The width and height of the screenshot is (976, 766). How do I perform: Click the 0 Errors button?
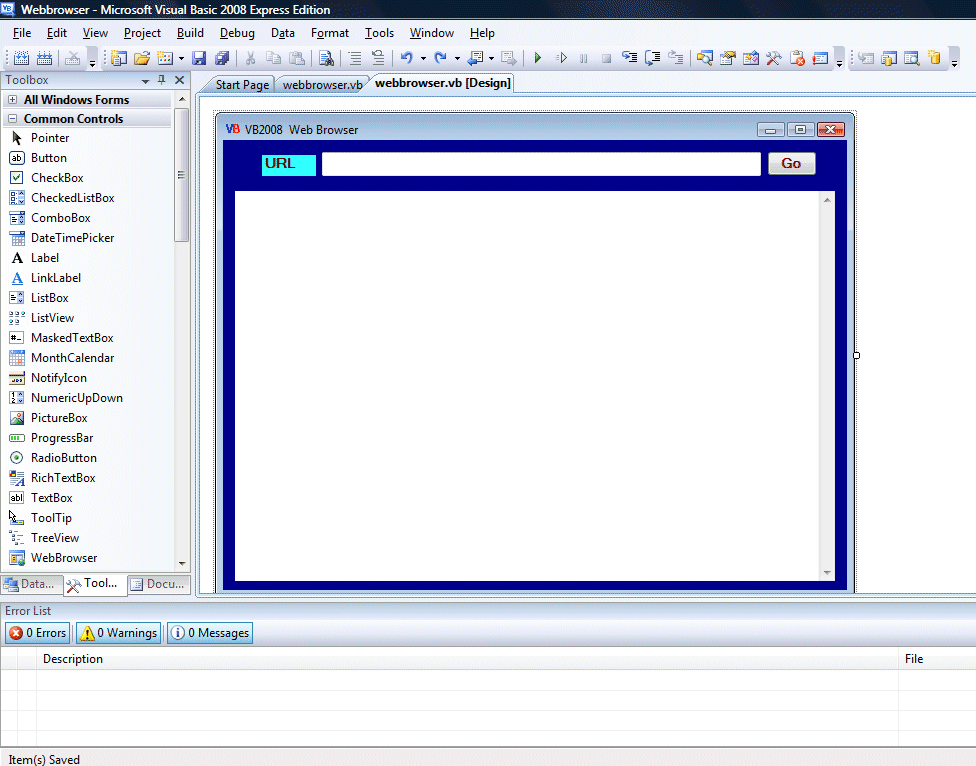click(37, 632)
